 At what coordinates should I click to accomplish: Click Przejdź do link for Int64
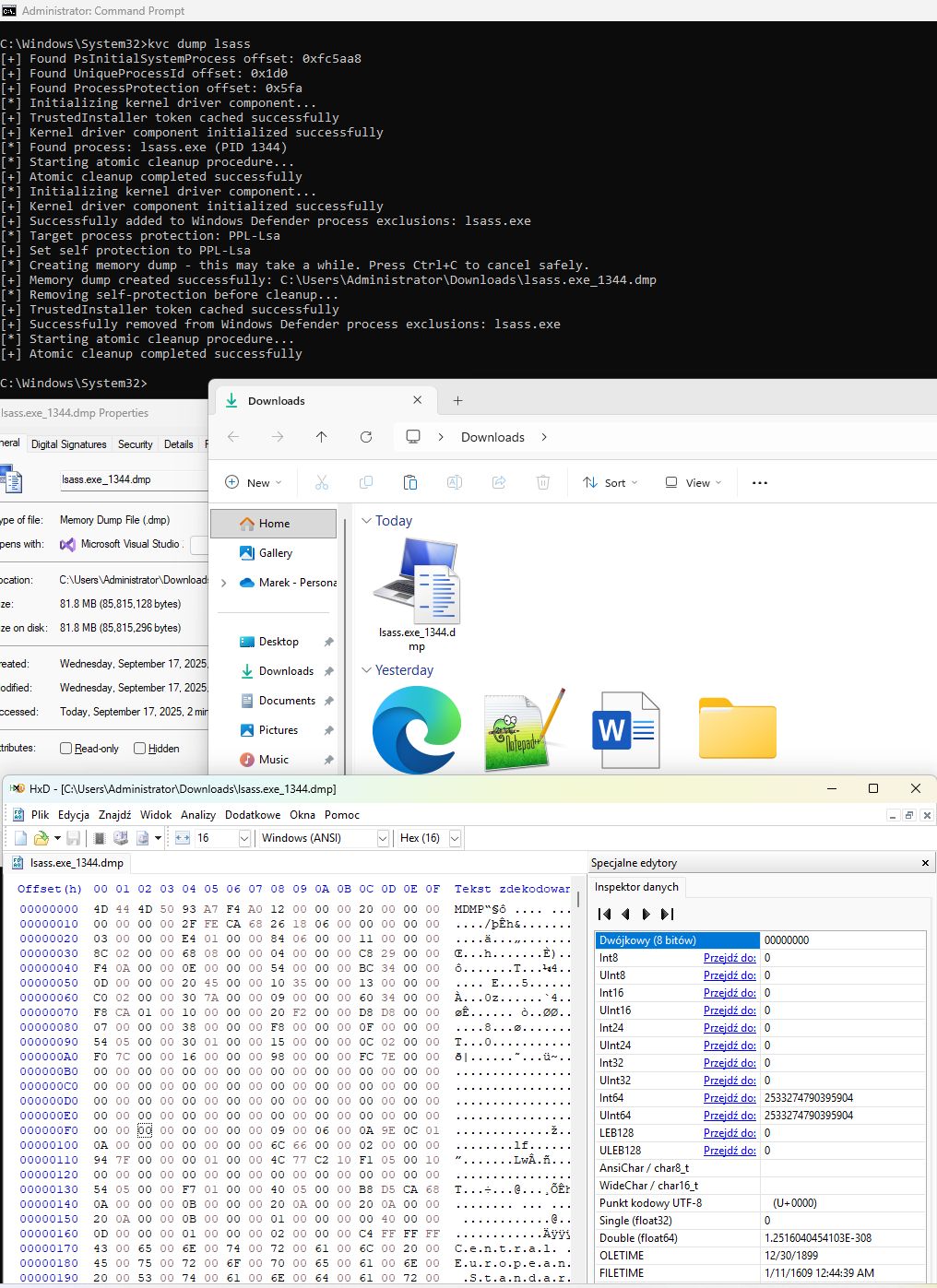(729, 1098)
